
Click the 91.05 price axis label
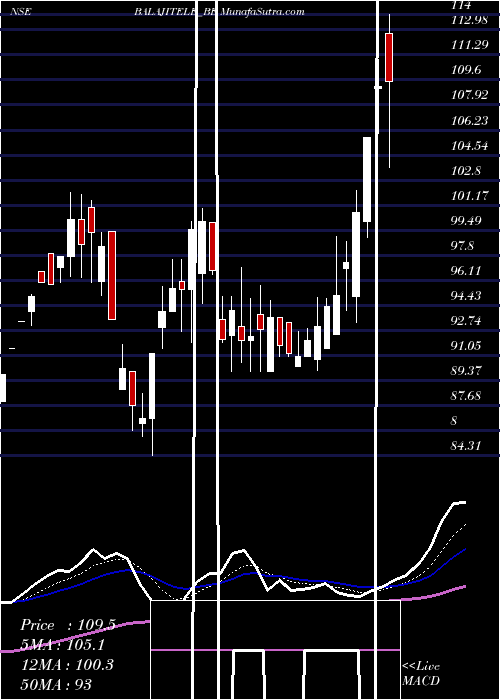coord(466,346)
